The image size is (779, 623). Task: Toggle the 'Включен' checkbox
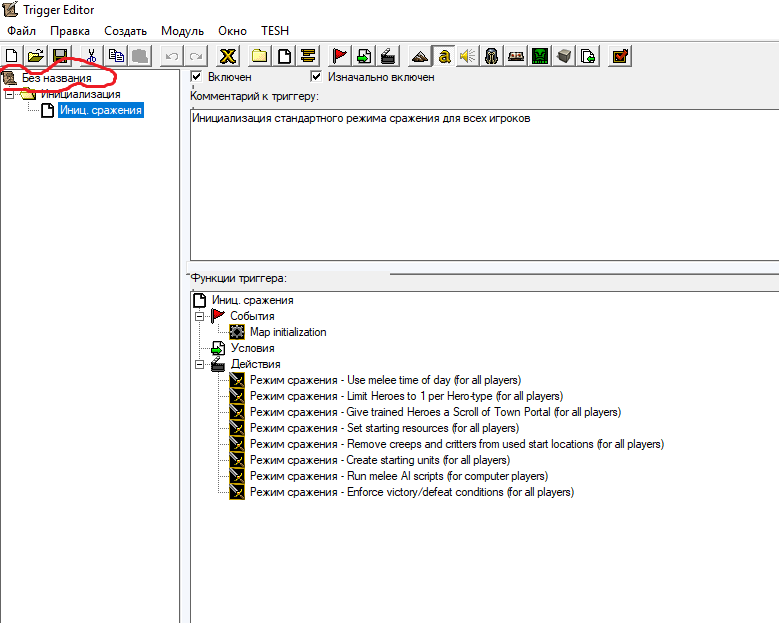[x=197, y=77]
